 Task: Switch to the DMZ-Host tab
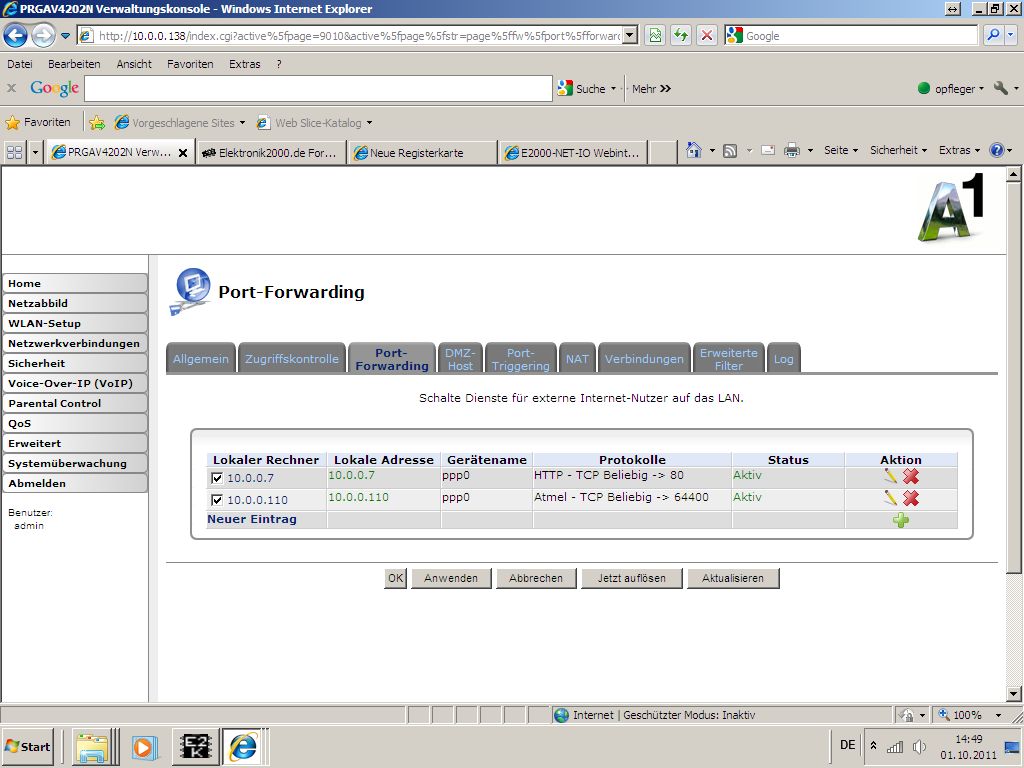(x=460, y=359)
